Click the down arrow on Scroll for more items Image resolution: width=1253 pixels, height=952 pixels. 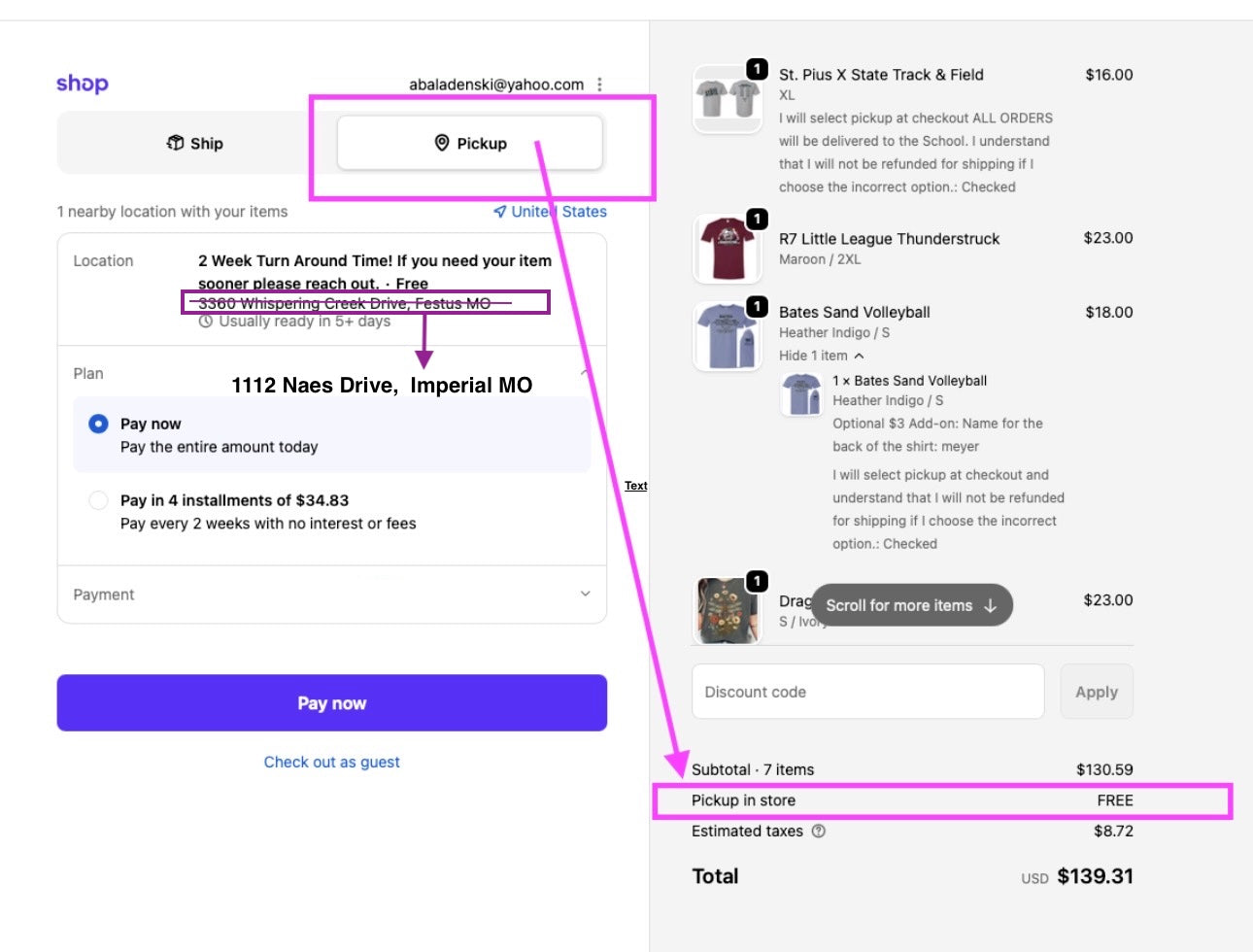pyautogui.click(x=990, y=605)
